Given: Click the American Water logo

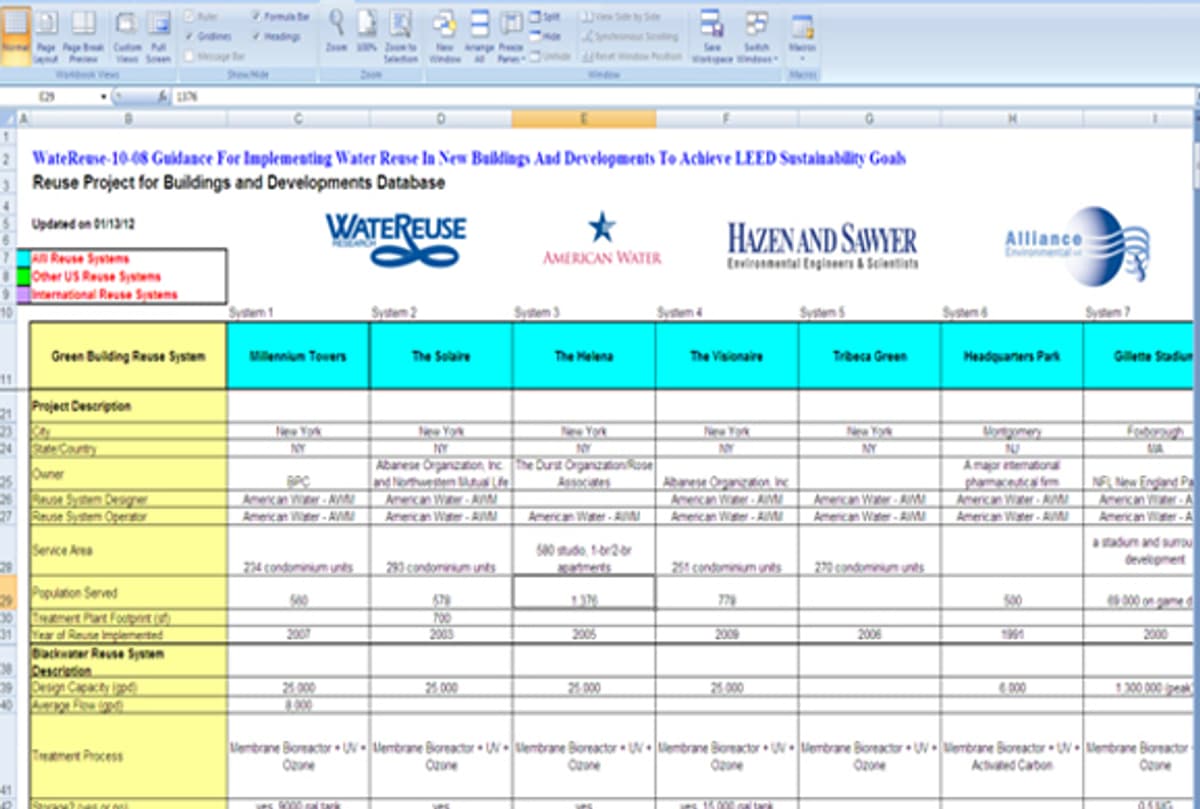Looking at the screenshot, I should click(602, 238).
